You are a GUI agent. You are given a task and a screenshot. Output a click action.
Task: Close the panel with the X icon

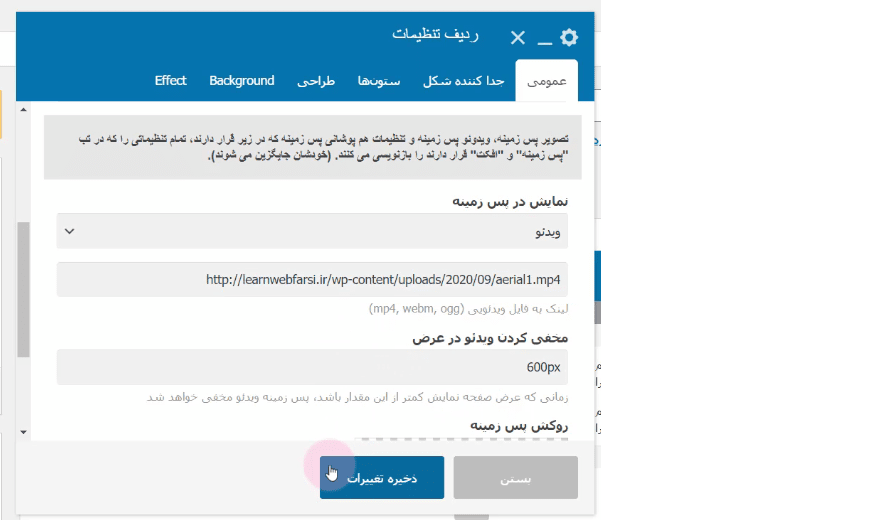click(518, 38)
